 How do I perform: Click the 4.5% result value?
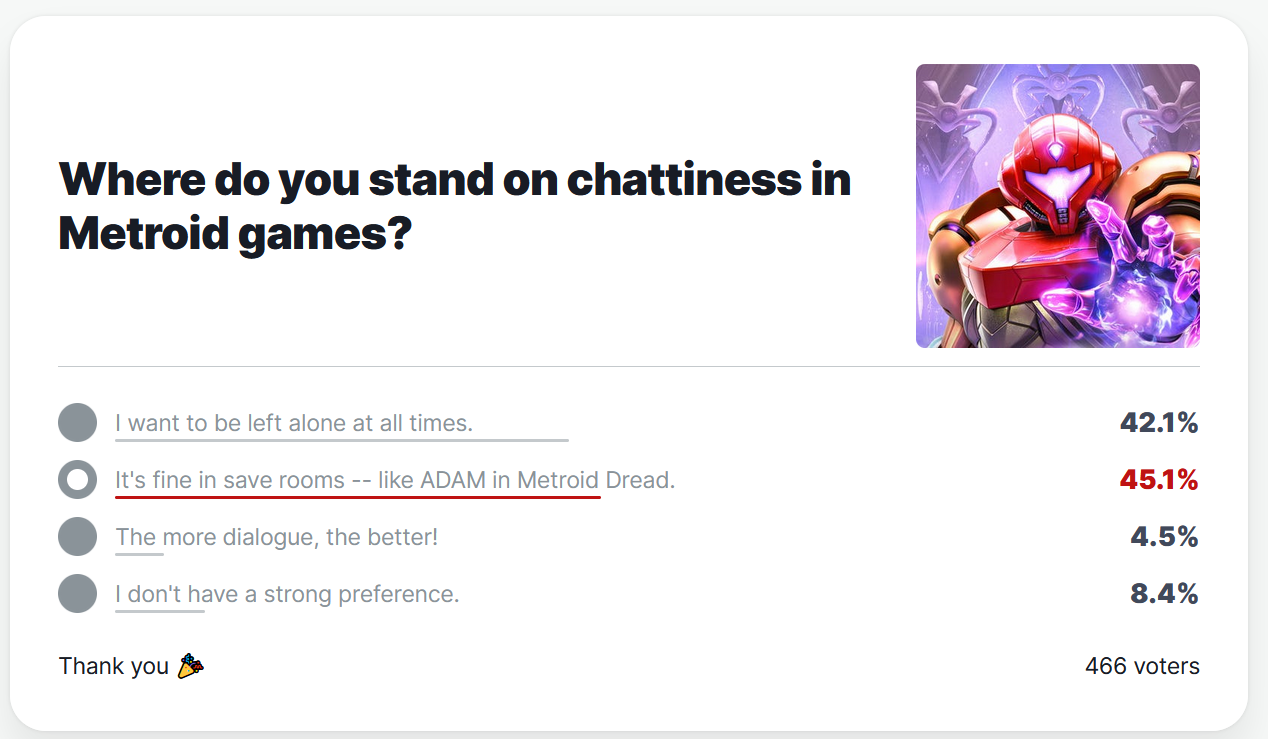1164,537
